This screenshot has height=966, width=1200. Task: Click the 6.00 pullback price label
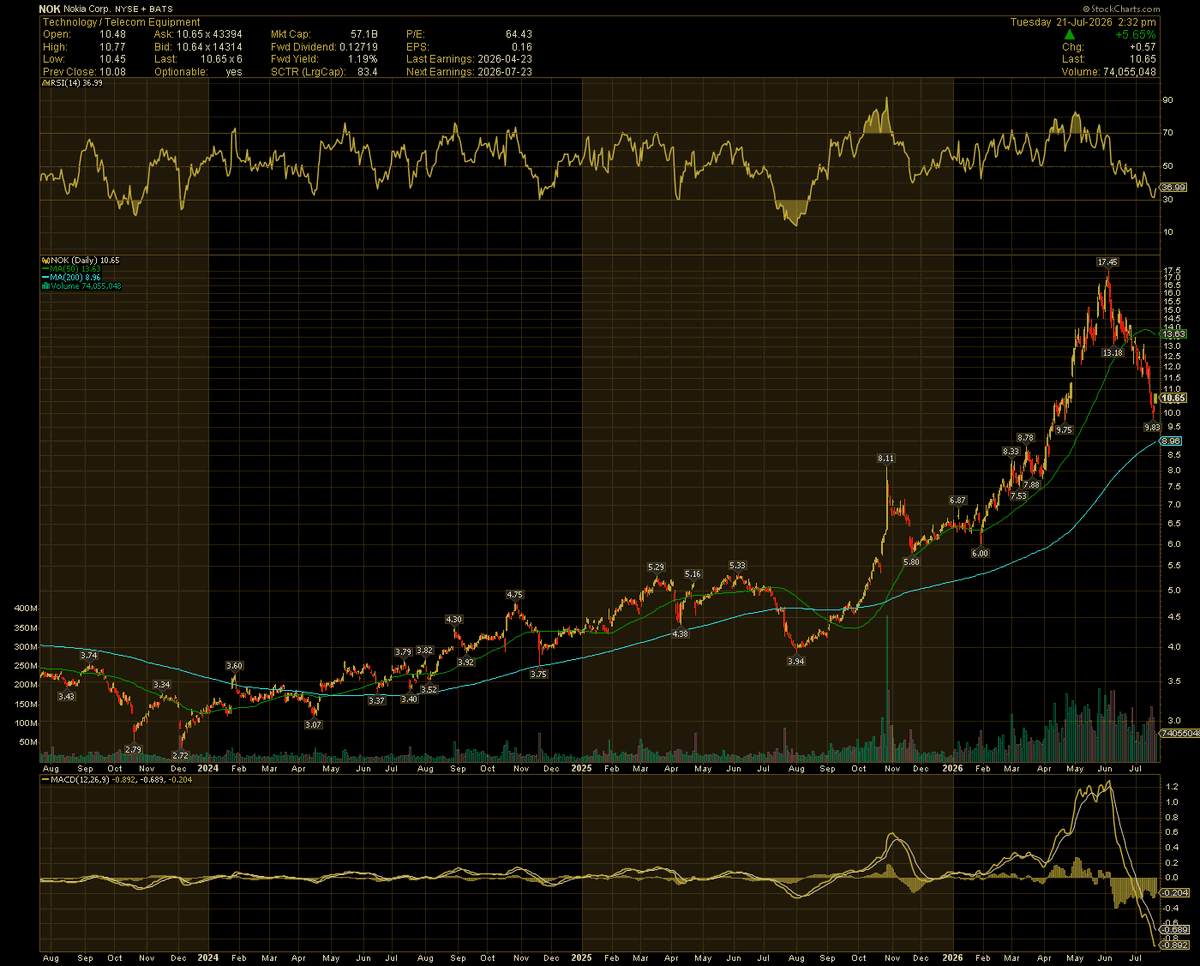(x=980, y=553)
